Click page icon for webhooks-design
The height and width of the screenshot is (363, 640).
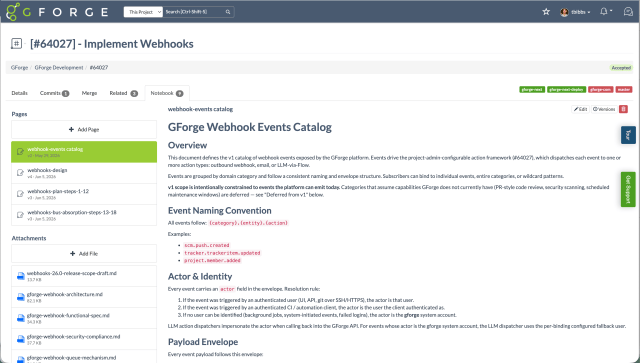[20, 173]
